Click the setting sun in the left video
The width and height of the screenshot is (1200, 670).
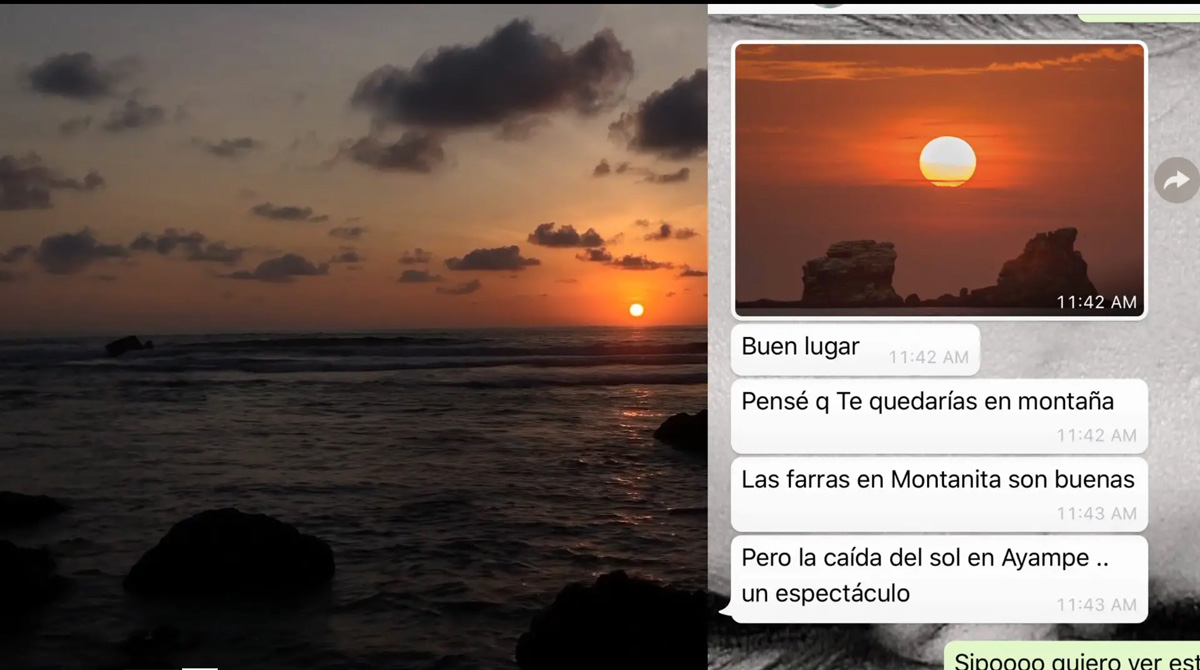[636, 310]
